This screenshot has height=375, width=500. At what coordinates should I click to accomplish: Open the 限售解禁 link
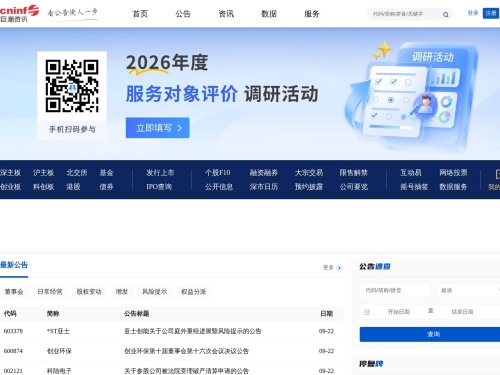point(354,173)
